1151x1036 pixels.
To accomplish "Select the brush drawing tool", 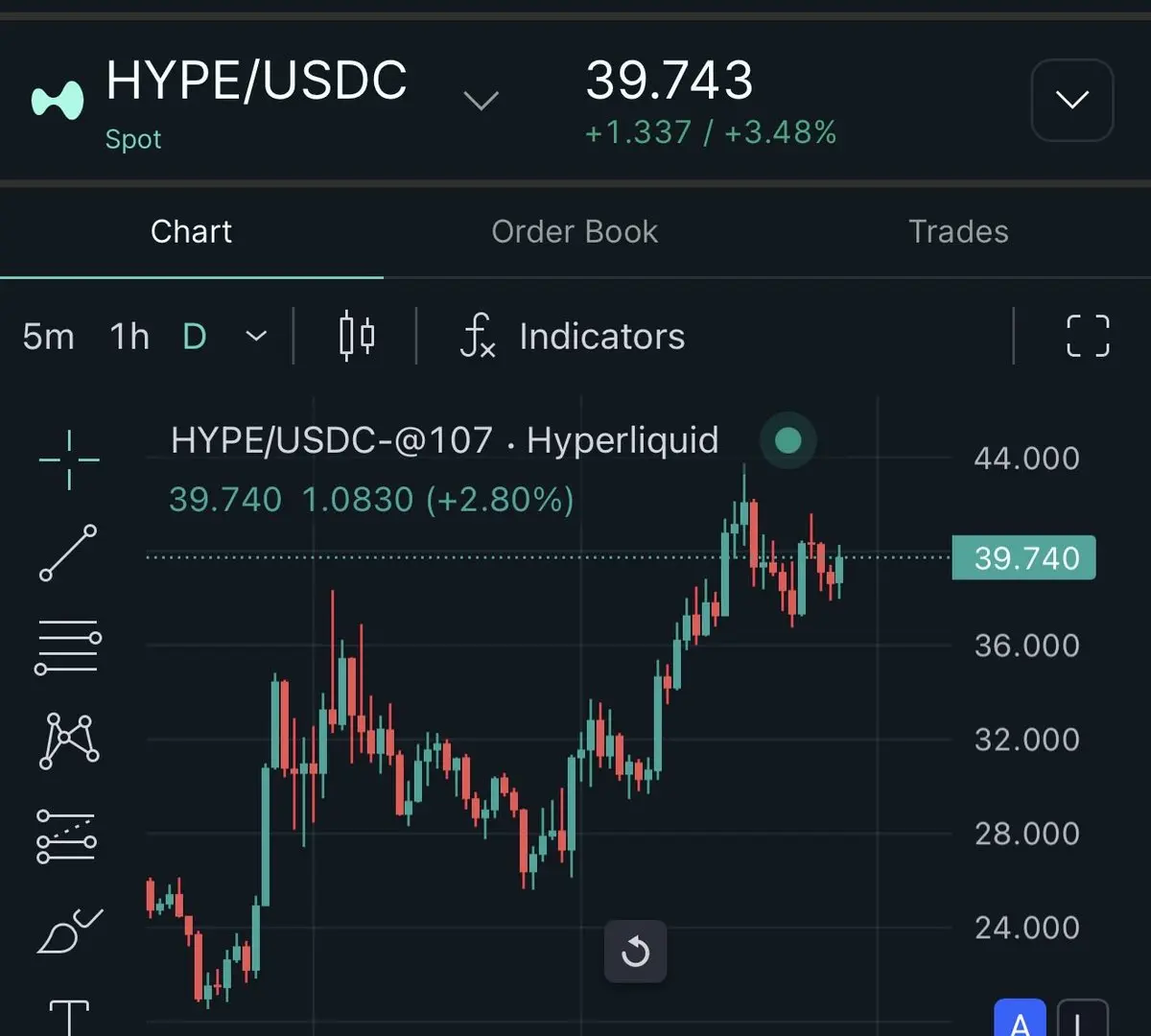I will tap(69, 930).
